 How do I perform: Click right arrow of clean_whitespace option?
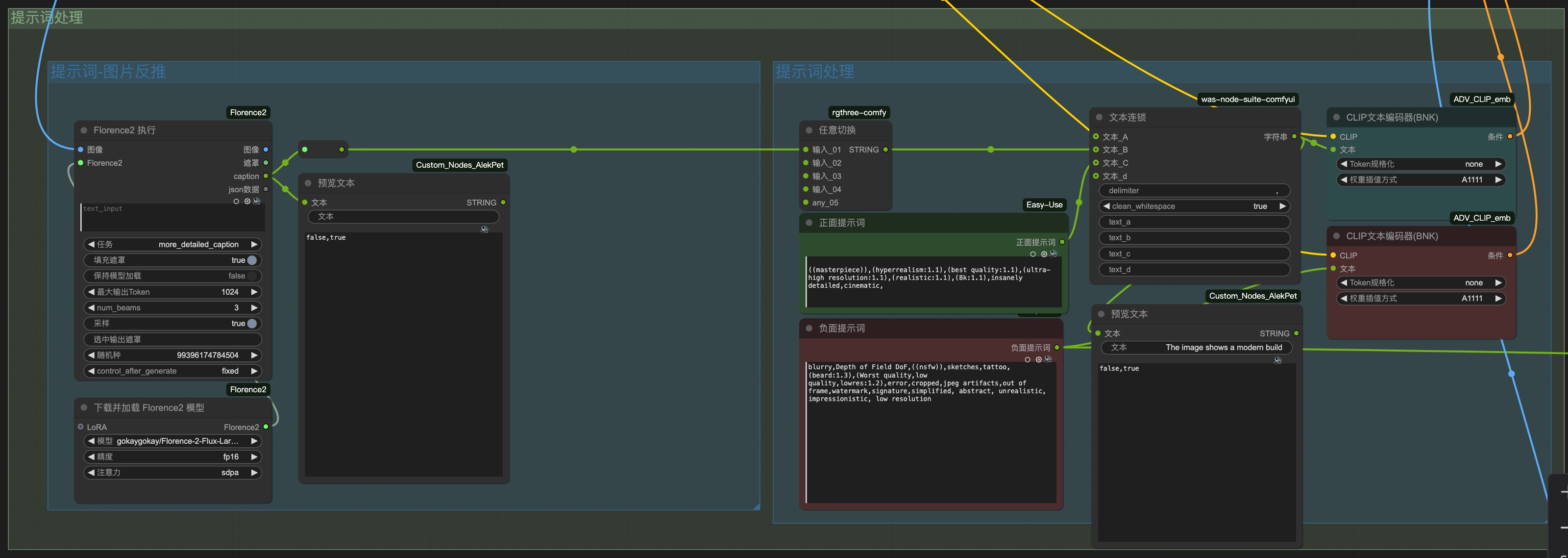coord(1282,206)
